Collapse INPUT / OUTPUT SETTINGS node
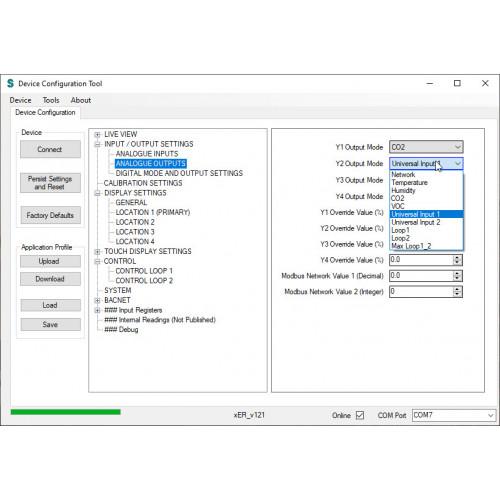Image resolution: width=500 pixels, height=500 pixels. click(x=97, y=144)
